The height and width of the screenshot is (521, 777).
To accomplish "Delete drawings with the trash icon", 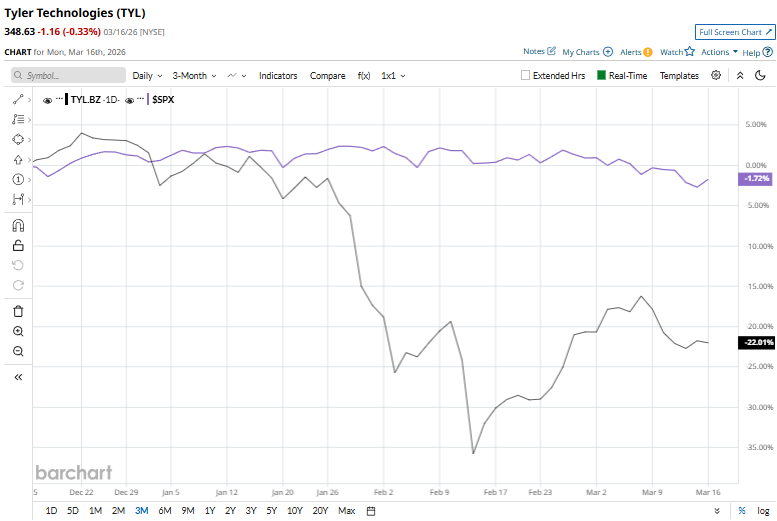I will [x=17, y=311].
